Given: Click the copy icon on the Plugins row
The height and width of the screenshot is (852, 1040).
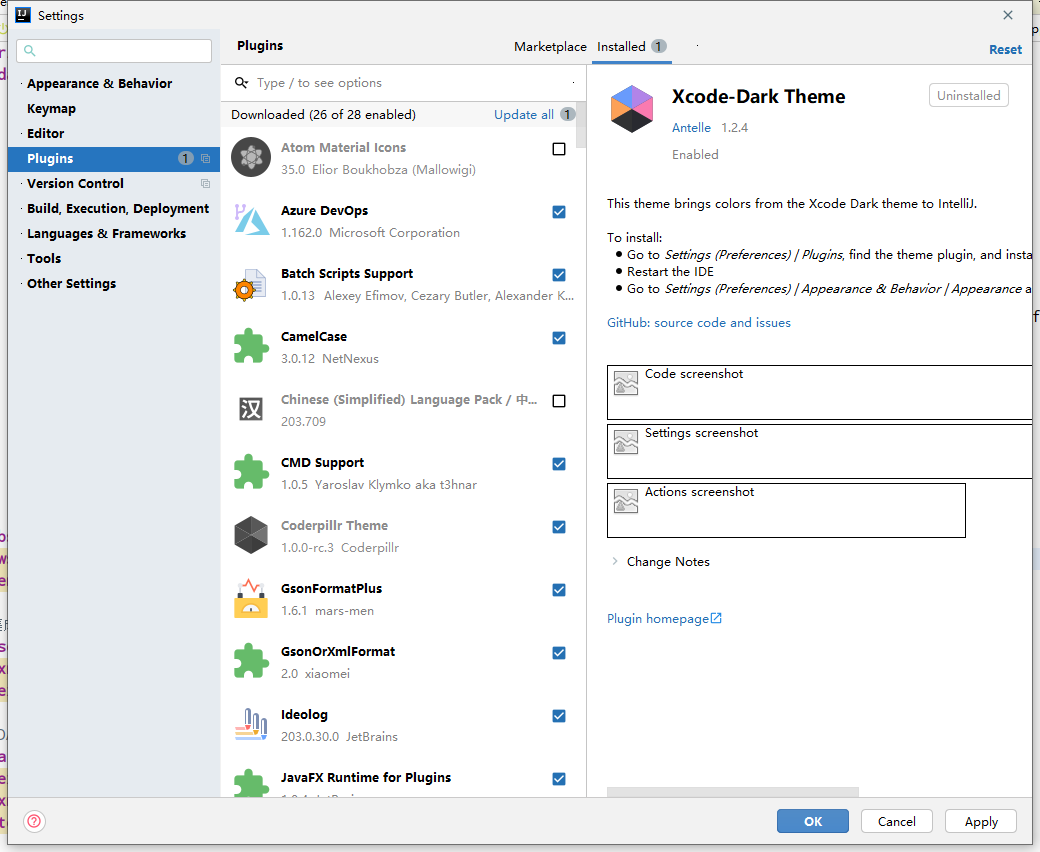Looking at the screenshot, I should coord(206,158).
